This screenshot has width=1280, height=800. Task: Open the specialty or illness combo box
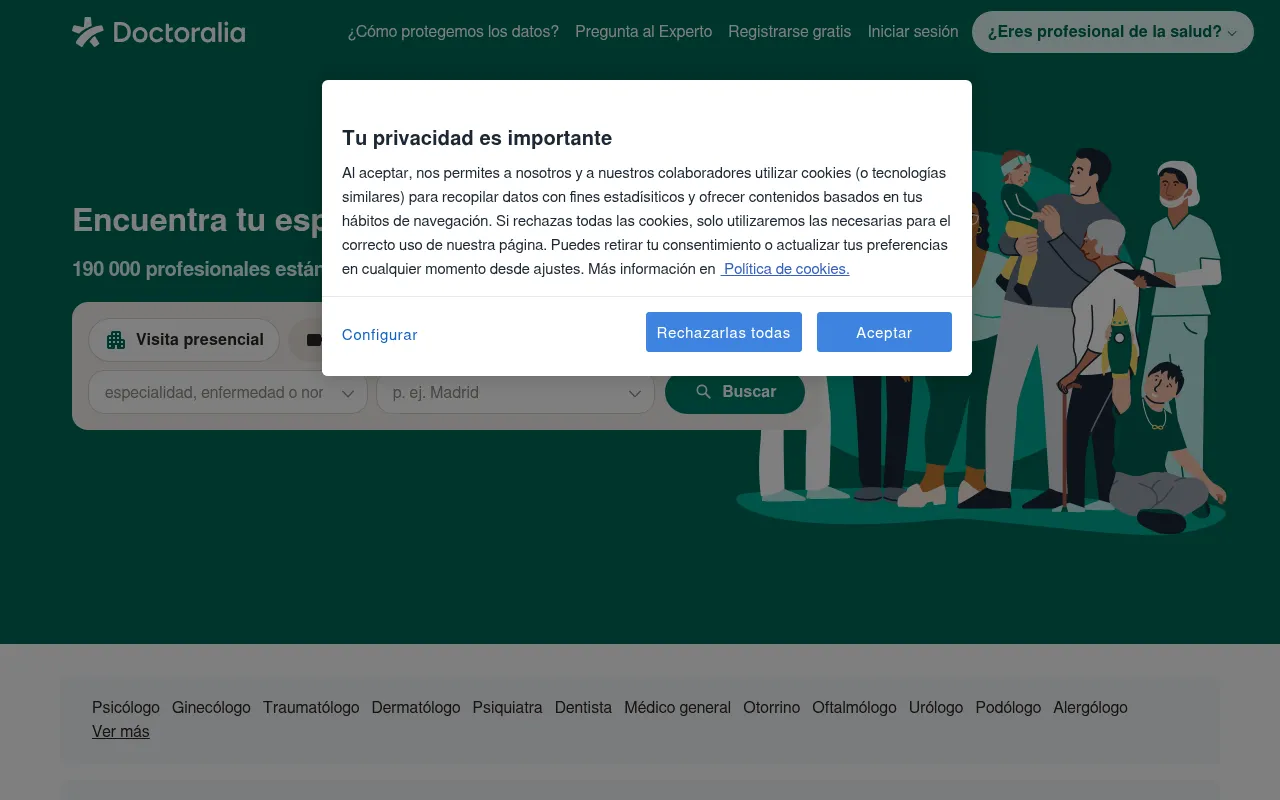228,393
